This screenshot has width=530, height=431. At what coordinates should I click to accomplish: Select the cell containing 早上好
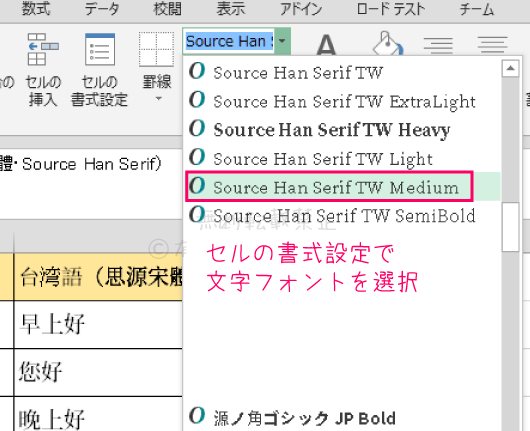98,325
